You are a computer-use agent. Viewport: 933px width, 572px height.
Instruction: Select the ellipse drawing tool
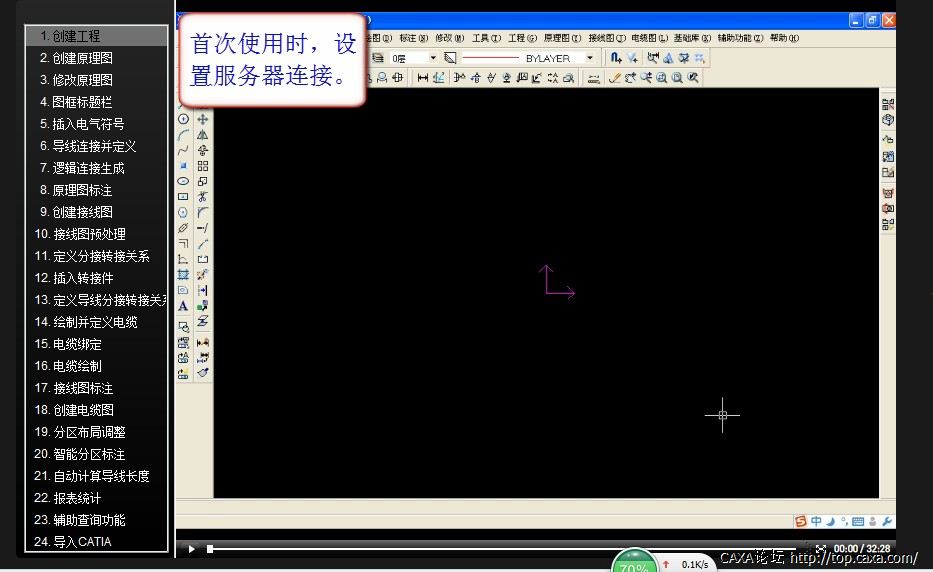pos(183,181)
